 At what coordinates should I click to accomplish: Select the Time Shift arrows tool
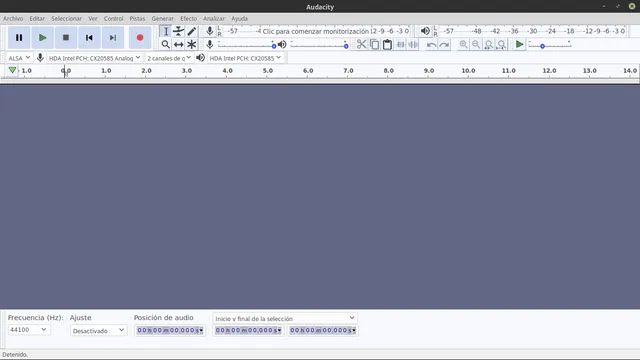tap(178, 44)
